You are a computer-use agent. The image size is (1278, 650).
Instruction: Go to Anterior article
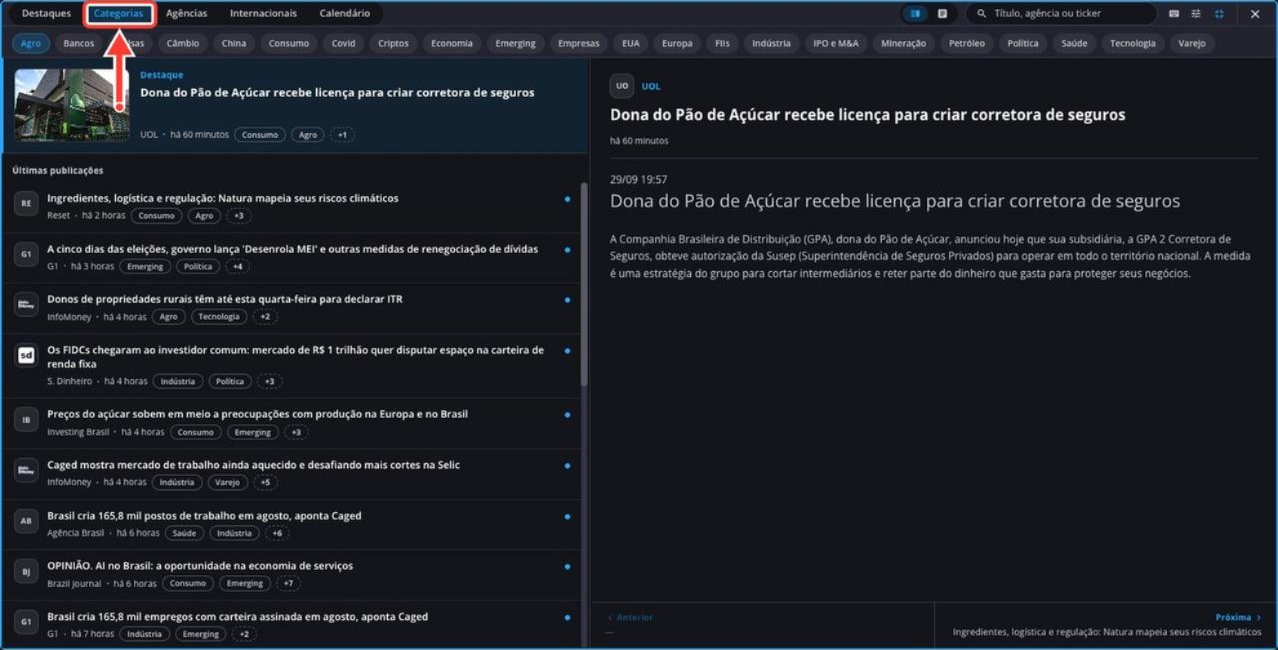tap(630, 617)
